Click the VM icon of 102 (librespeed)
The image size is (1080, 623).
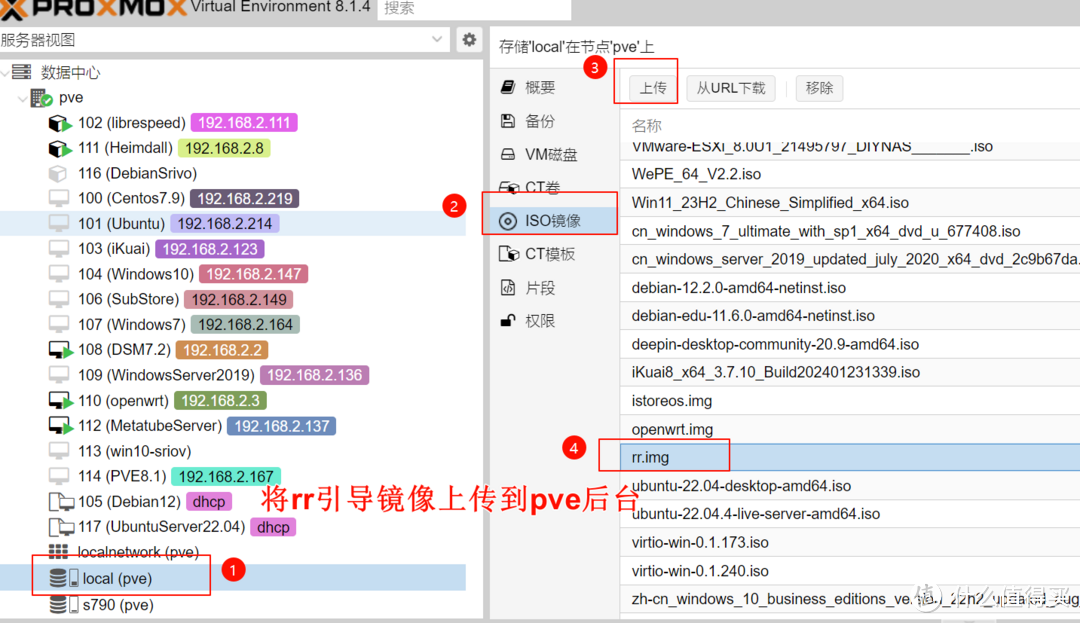click(57, 122)
